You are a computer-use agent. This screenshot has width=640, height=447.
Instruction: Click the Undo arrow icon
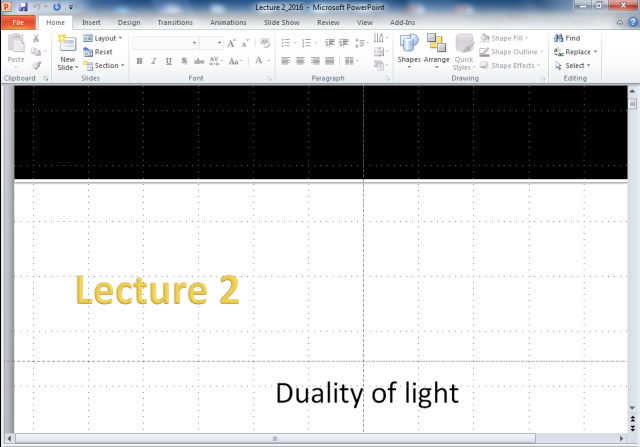coord(36,7)
